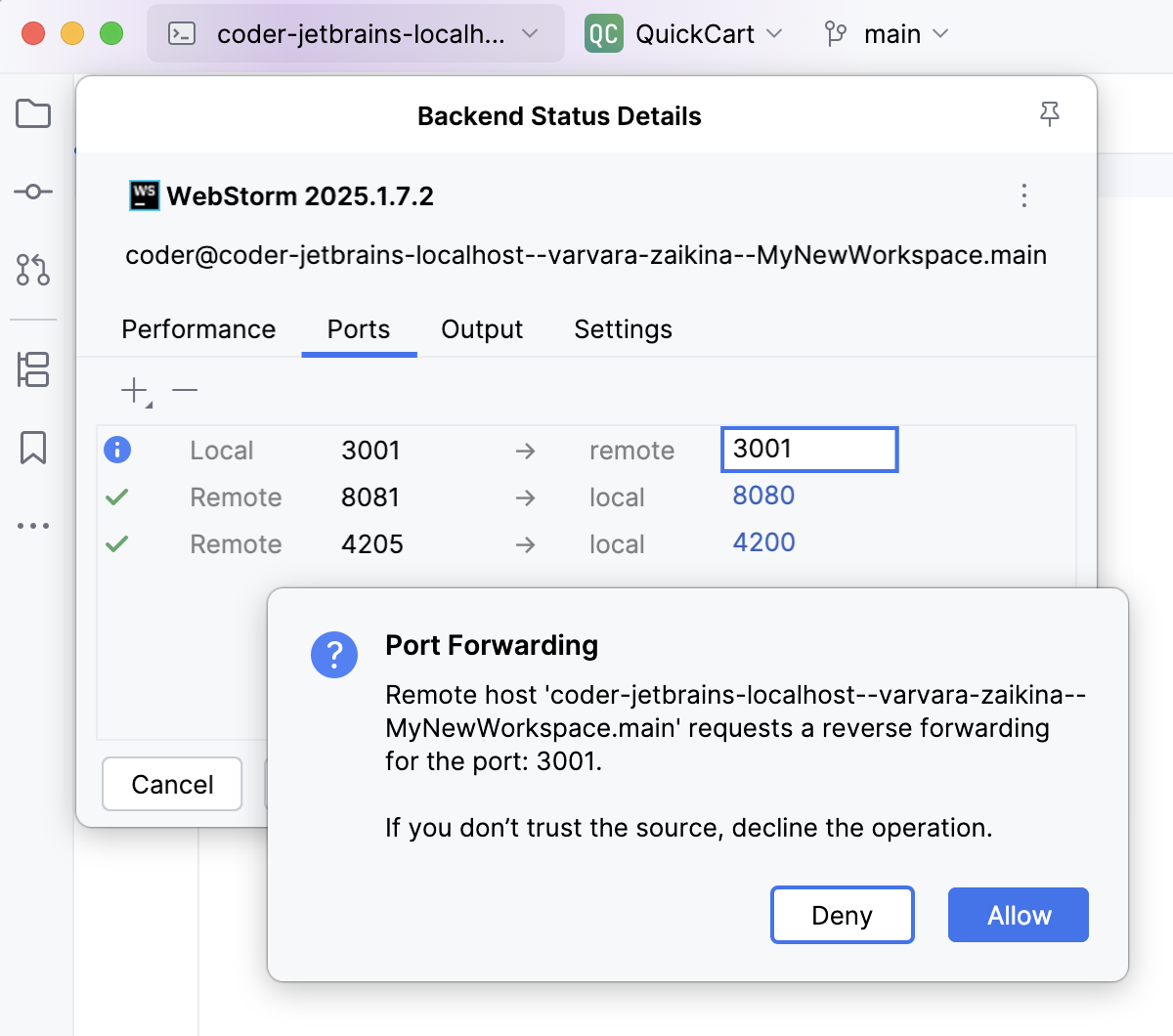1173x1036 pixels.
Task: Click the WebStorm logo icon
Action: (145, 195)
